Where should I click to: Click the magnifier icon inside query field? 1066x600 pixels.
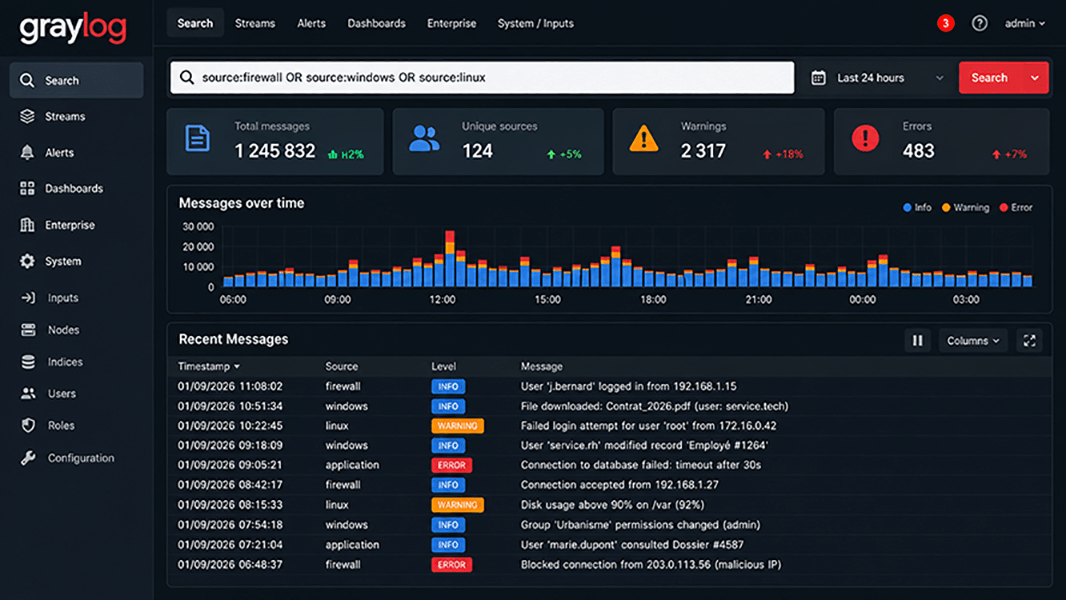coord(187,77)
